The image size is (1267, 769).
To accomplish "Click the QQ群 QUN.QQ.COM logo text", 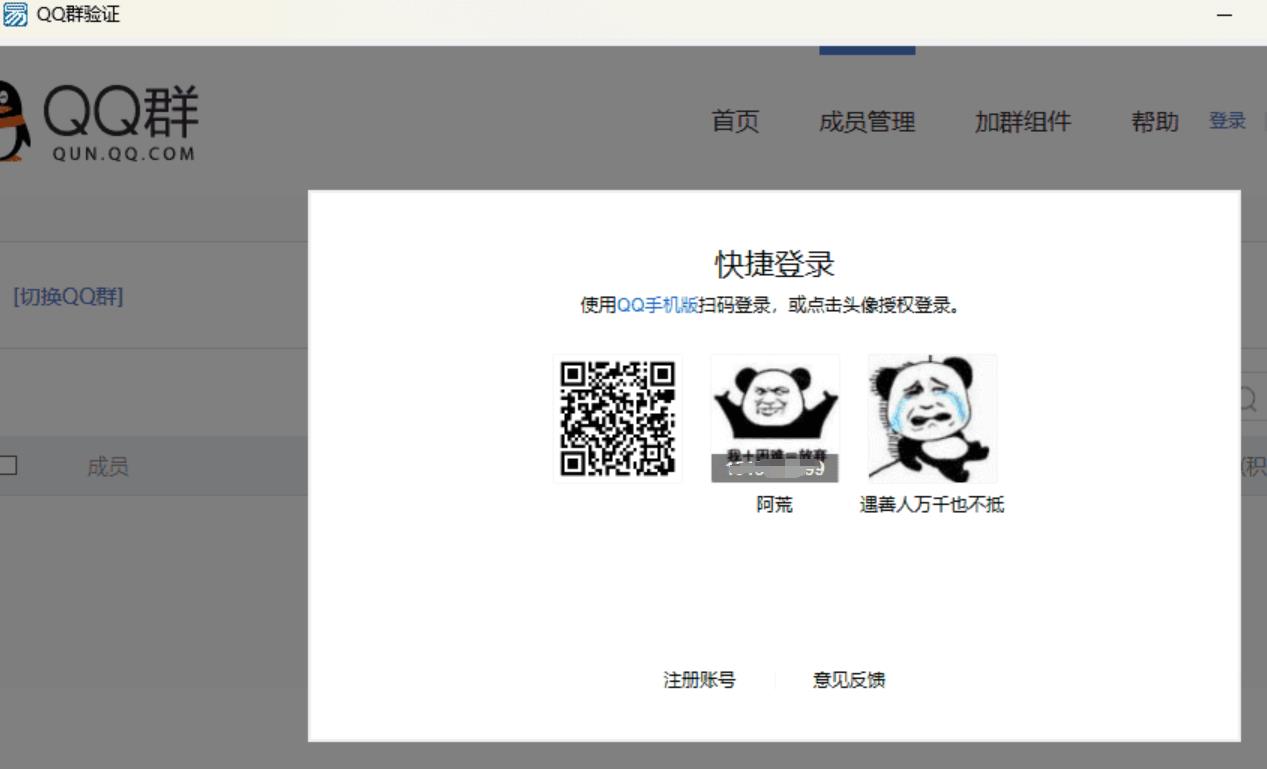I will (120, 122).
